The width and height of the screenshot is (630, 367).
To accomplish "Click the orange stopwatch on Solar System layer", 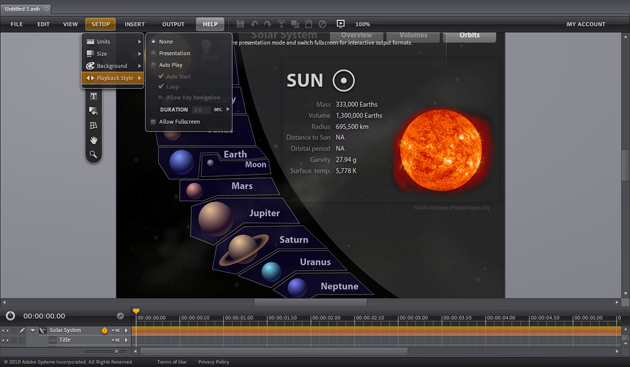I will pyautogui.click(x=104, y=330).
